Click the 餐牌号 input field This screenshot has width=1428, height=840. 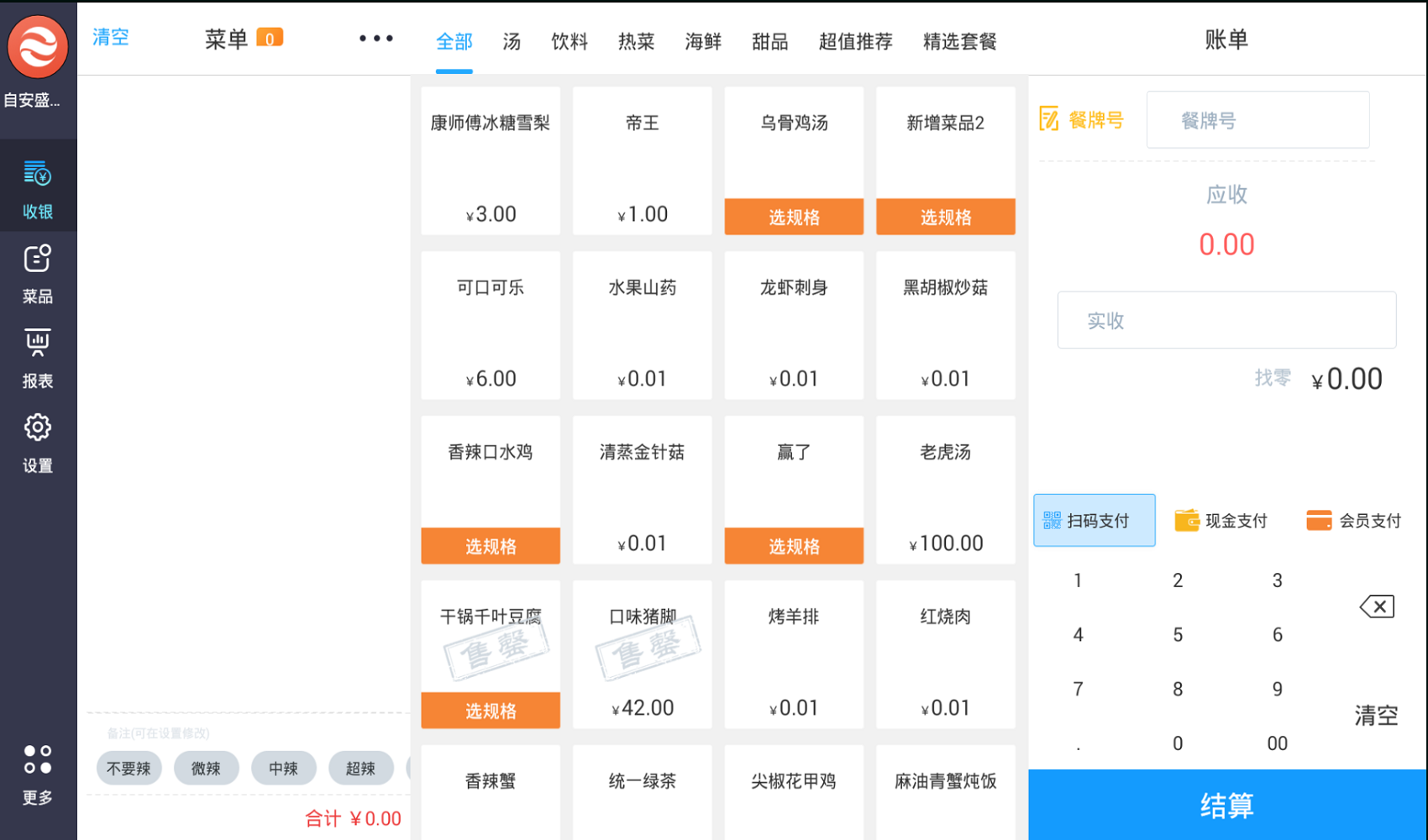1258,120
